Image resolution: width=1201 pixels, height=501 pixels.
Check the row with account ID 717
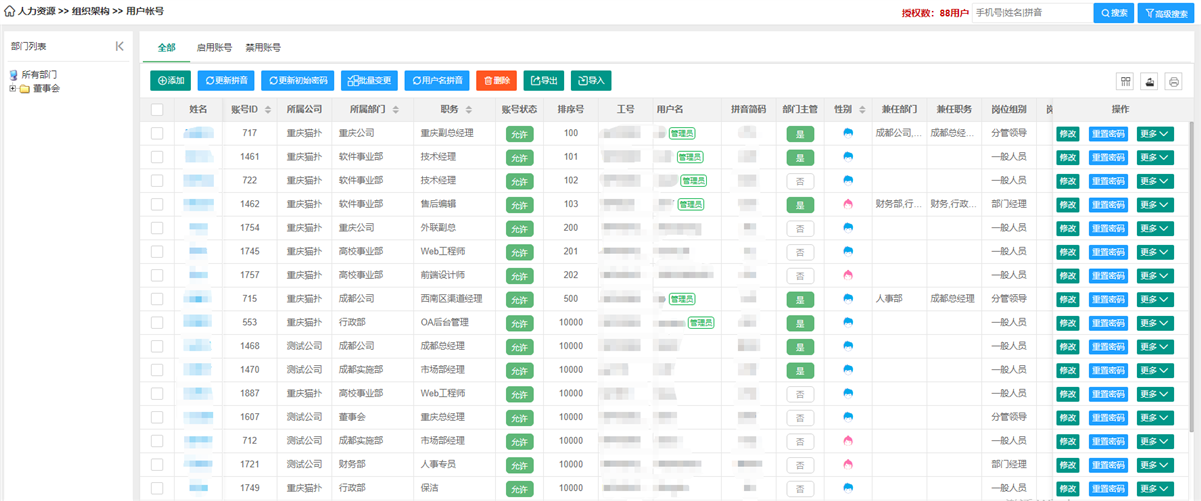coord(157,133)
